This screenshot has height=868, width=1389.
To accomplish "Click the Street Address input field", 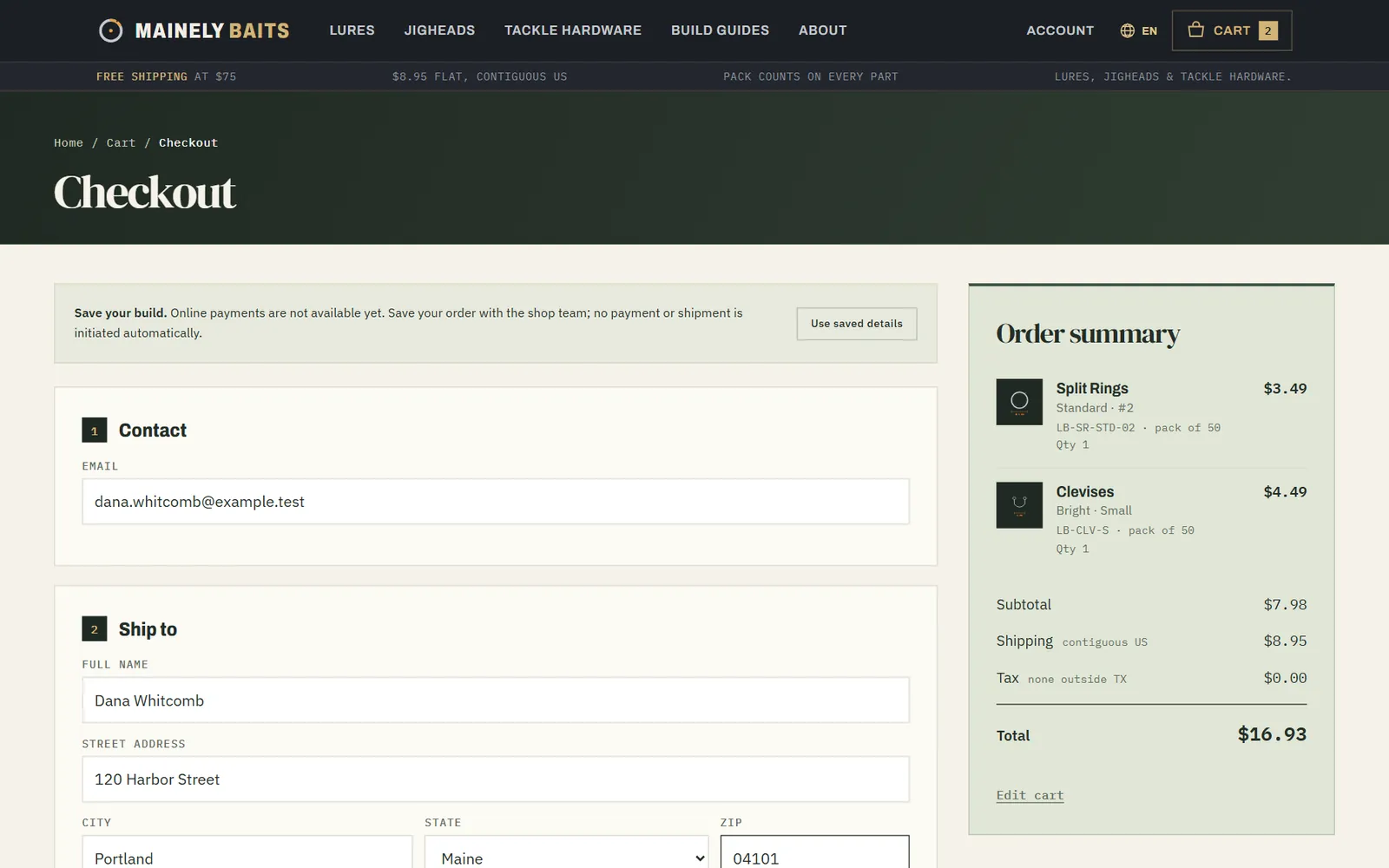I will (496, 779).
